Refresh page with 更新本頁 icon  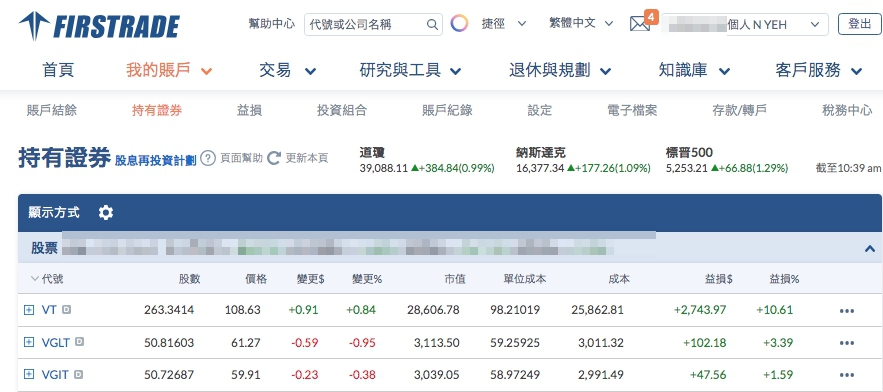[274, 158]
